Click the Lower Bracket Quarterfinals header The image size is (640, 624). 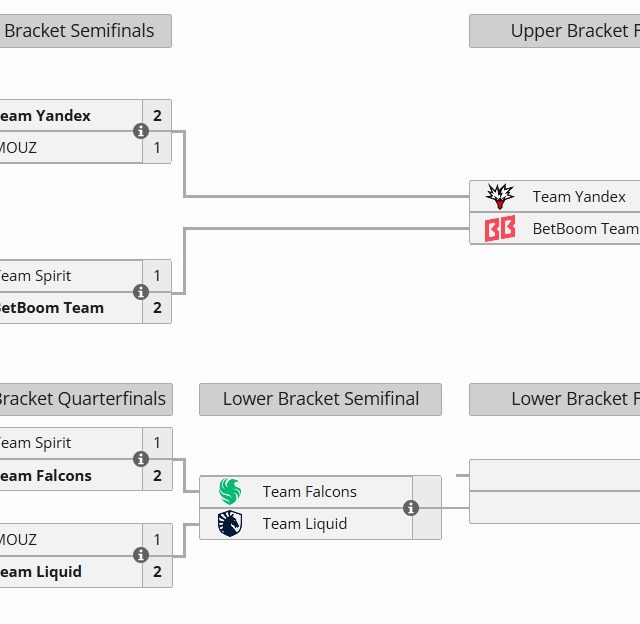coord(85,399)
